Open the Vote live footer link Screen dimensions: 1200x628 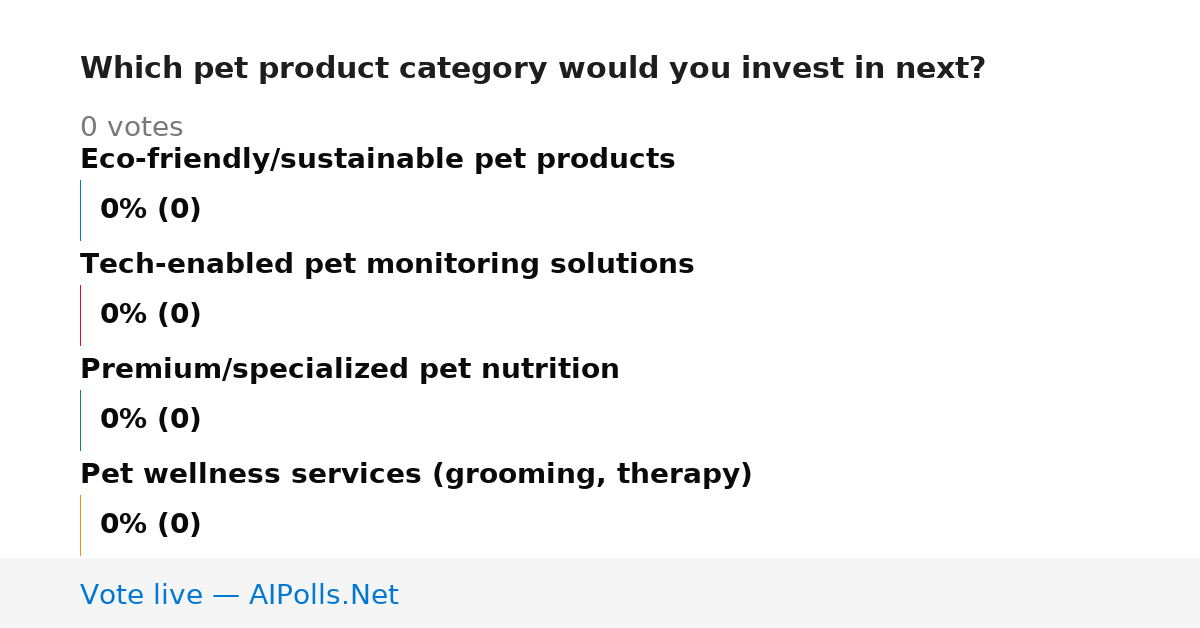(x=239, y=596)
